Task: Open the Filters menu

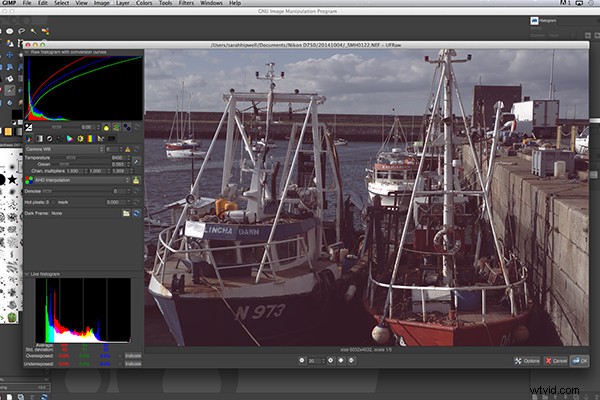Action: 186,3
